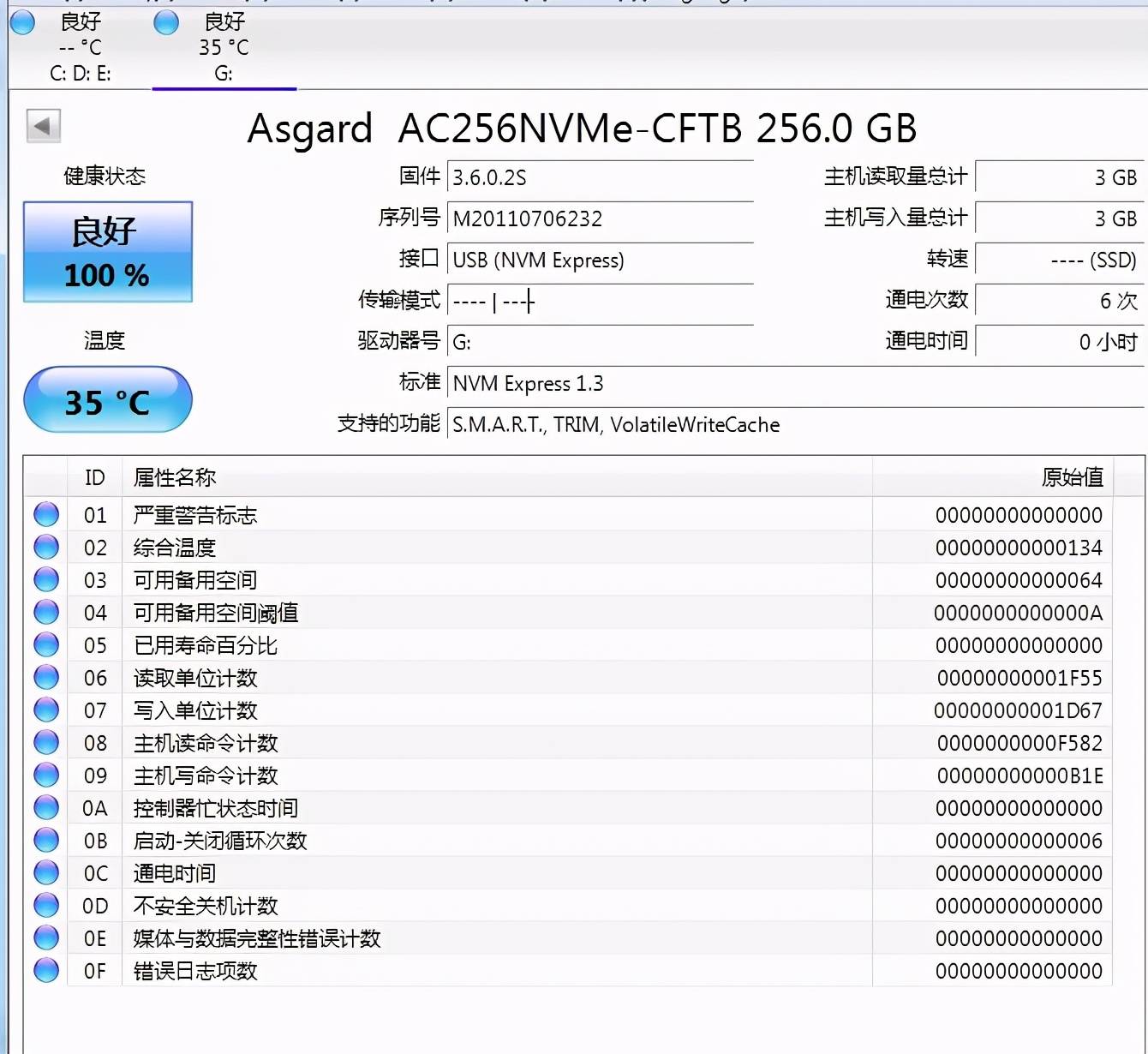This screenshot has height=1054, width=1148.
Task: Click the blue status dot beside 通电时间
Action: point(45,871)
